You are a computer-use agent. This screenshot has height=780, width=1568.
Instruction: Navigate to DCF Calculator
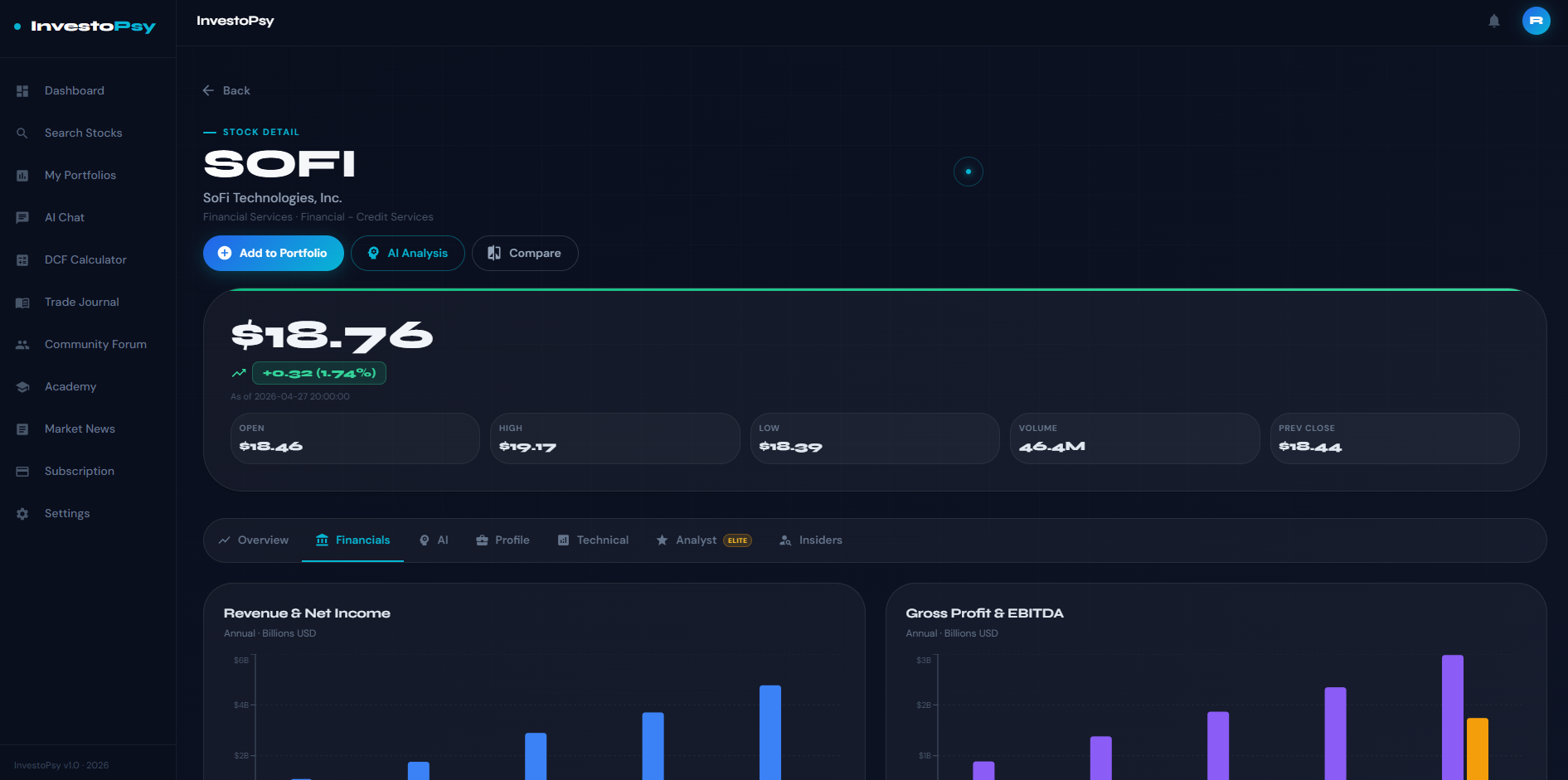[88, 260]
